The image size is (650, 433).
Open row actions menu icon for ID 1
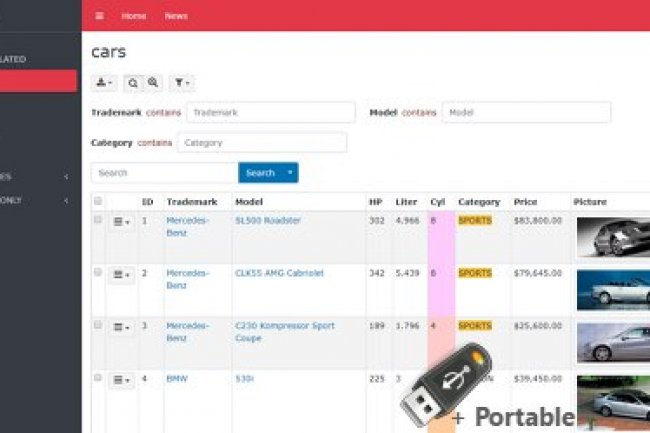pos(121,221)
